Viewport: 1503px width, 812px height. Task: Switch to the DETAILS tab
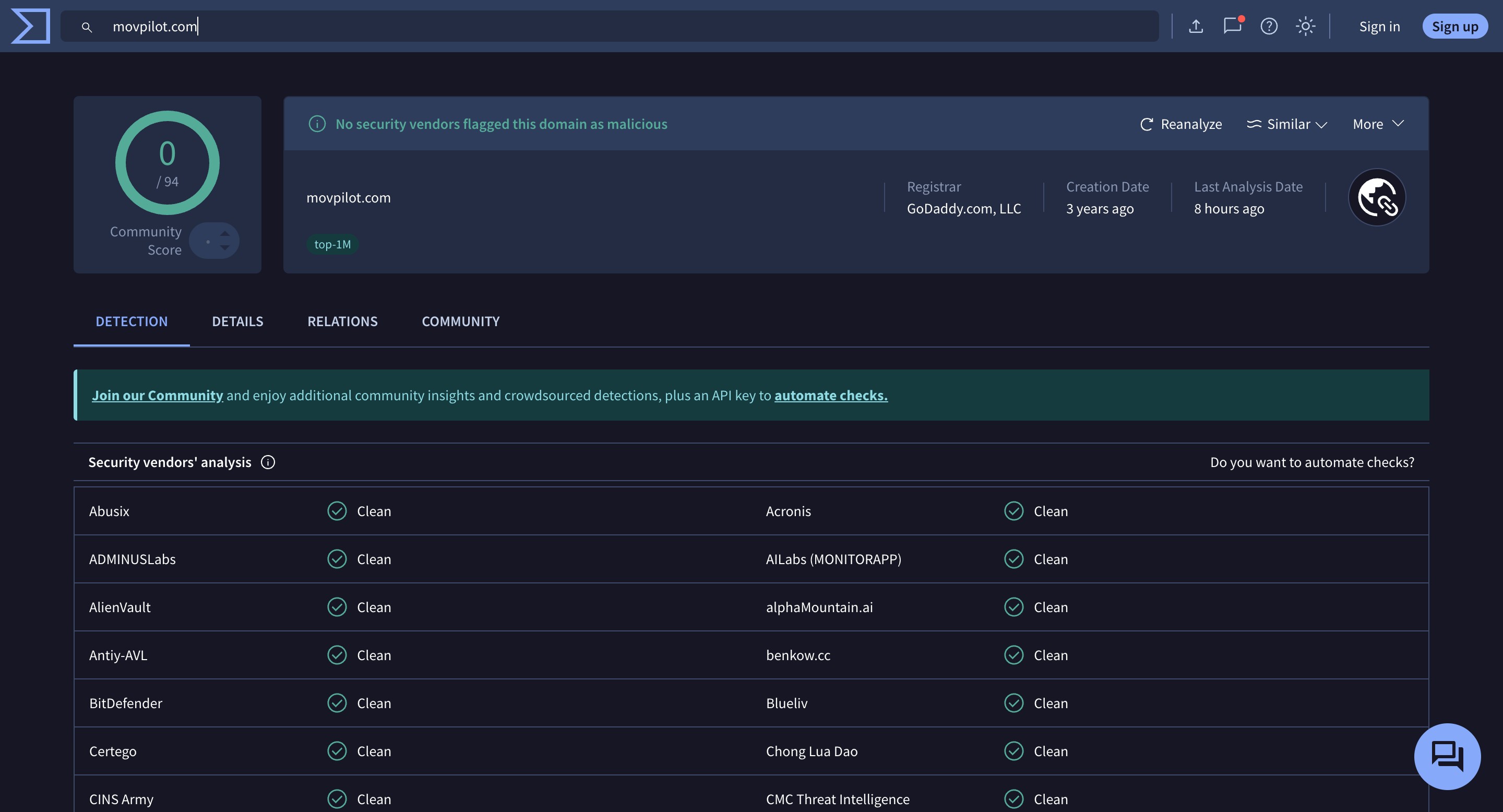(237, 321)
